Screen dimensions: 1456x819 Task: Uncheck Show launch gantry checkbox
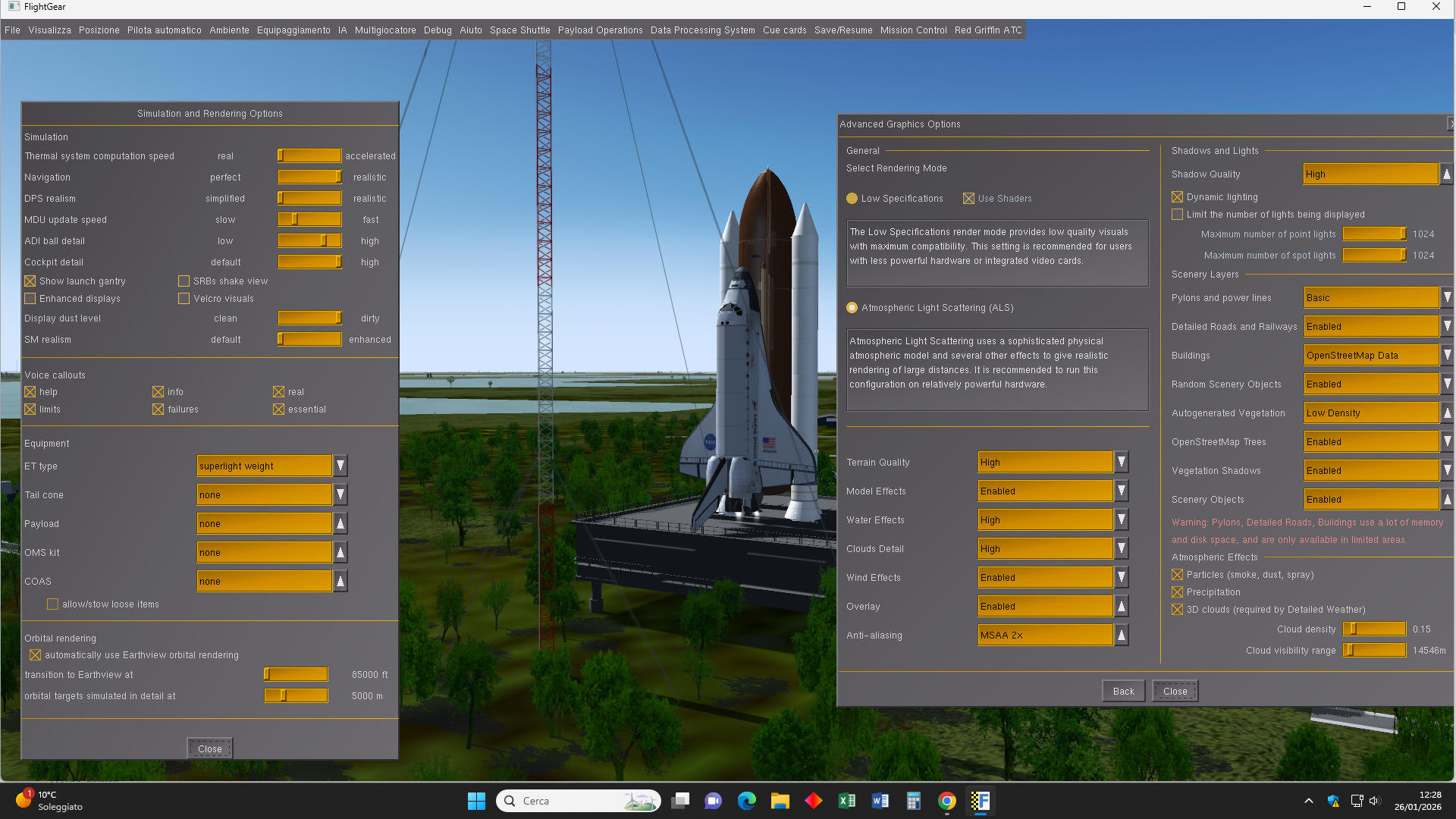(30, 281)
